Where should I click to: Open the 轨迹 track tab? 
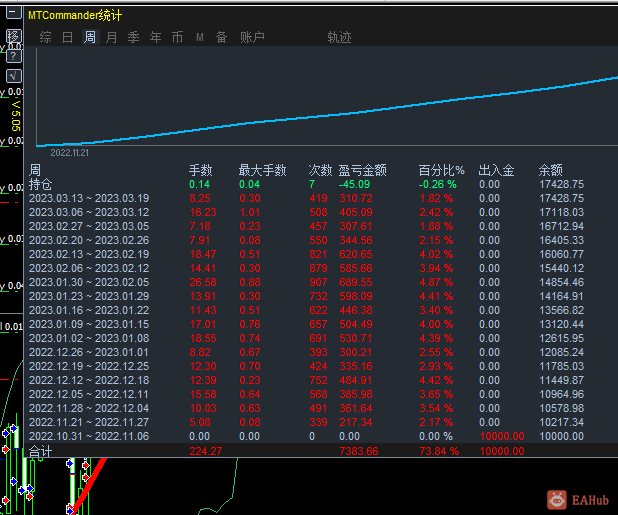339,37
